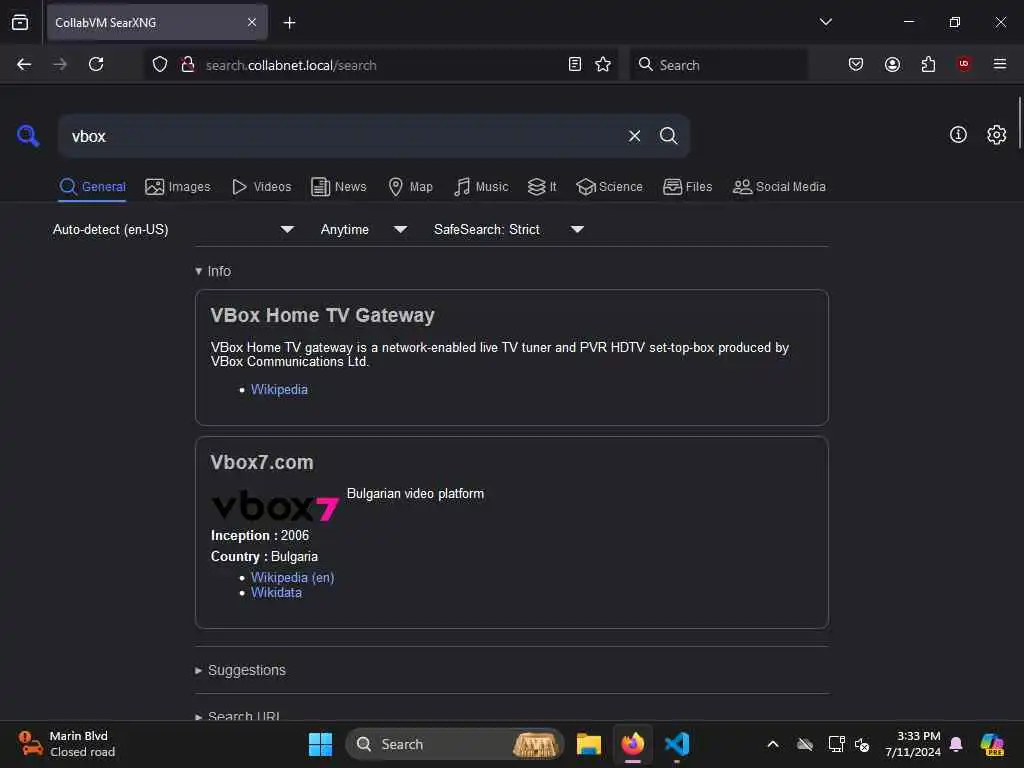Open the Copilot preview icon
Image resolution: width=1024 pixels, height=768 pixels.
[991, 744]
